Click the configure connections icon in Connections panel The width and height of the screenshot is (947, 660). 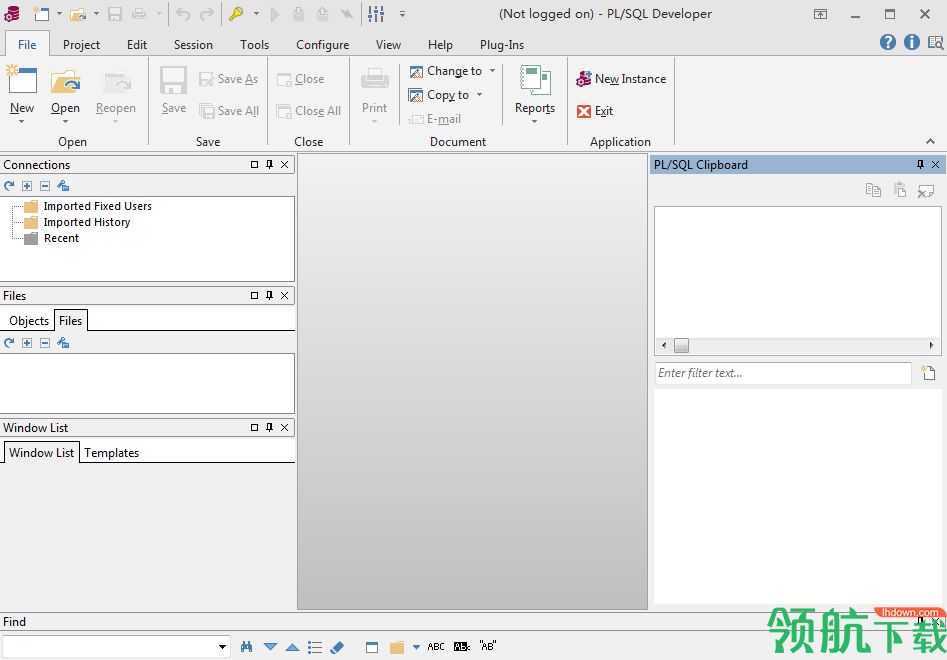pos(63,186)
